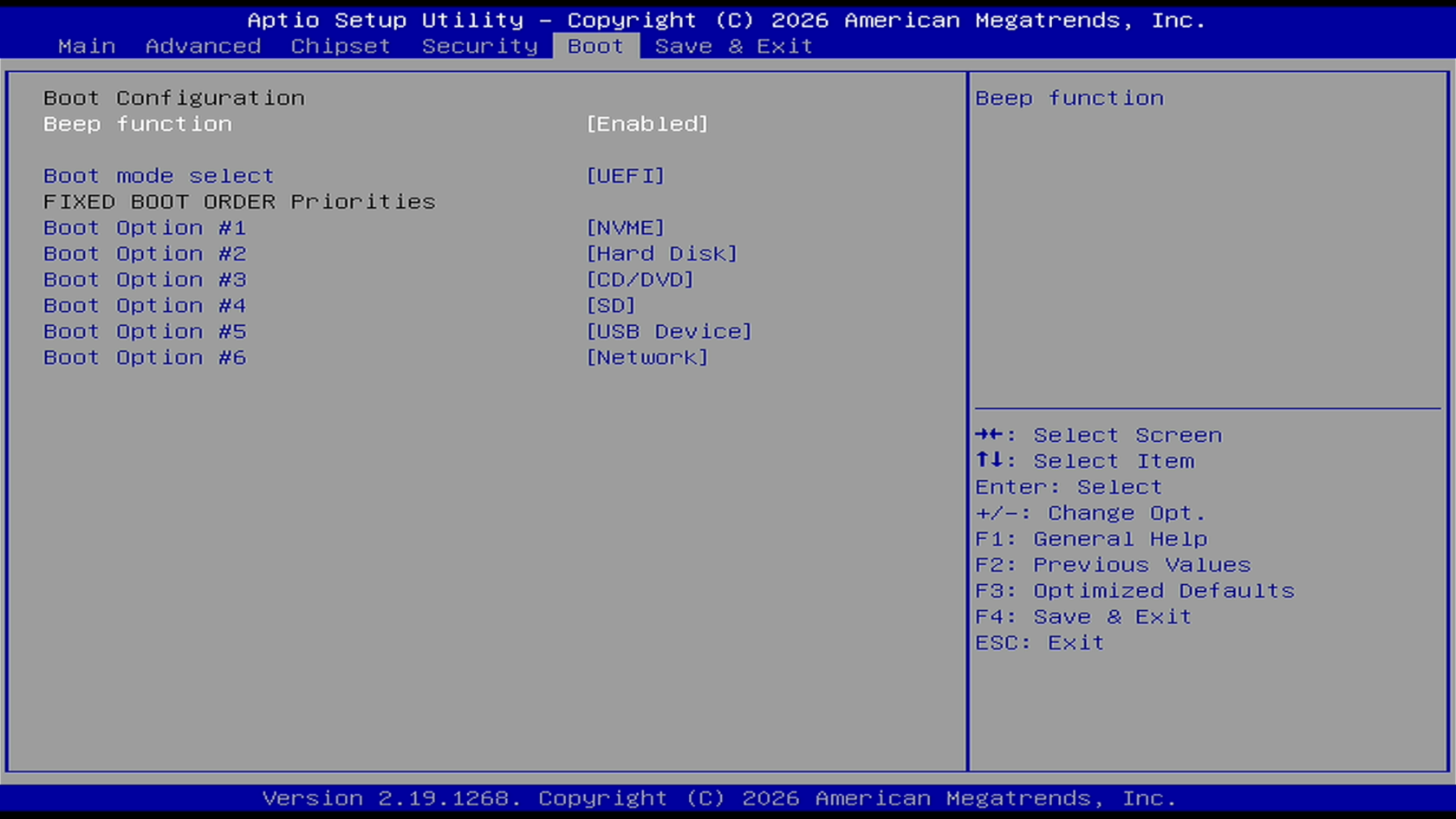Change the [Network] boot option value
Screen dimensions: 1456x819
click(x=647, y=358)
